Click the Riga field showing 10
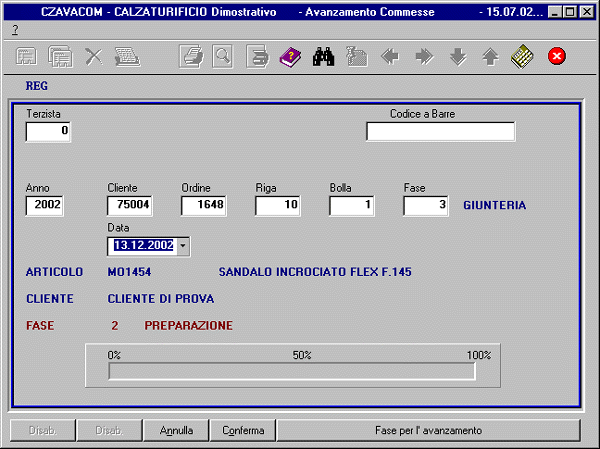 click(278, 206)
